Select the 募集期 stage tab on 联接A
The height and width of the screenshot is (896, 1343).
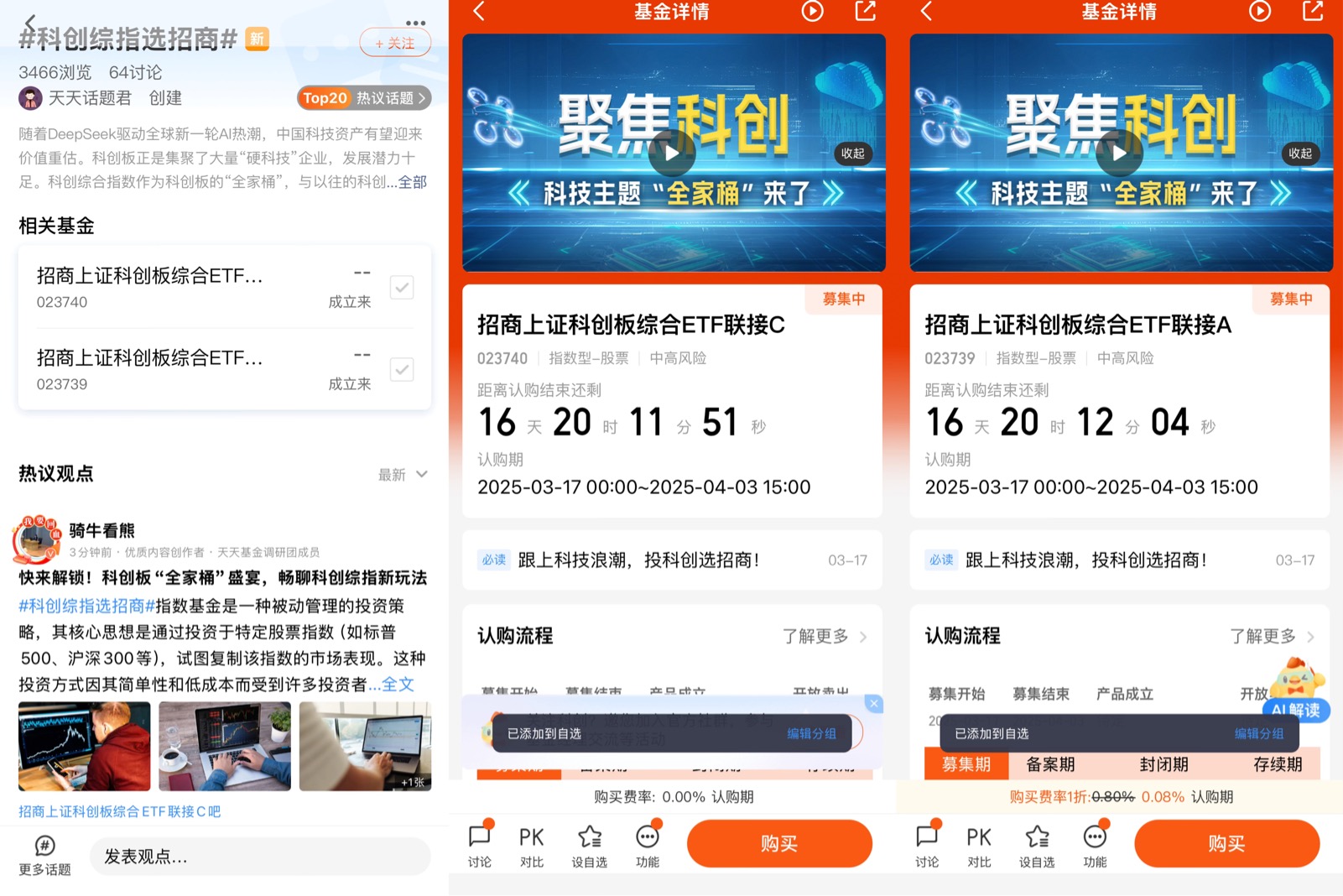pos(966,764)
